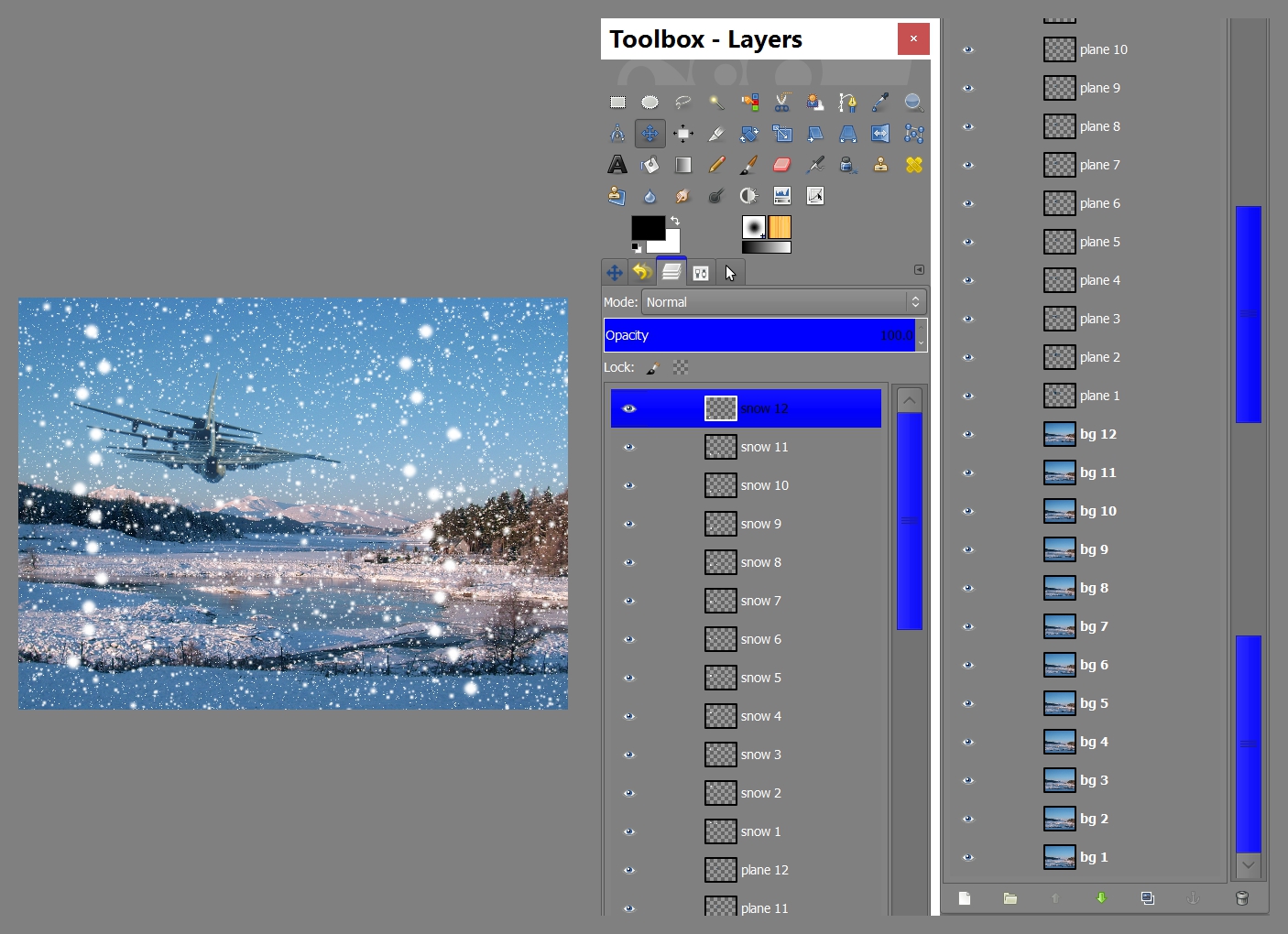Click the black foreground color swatch
This screenshot has height=934, width=1288.
point(648,228)
